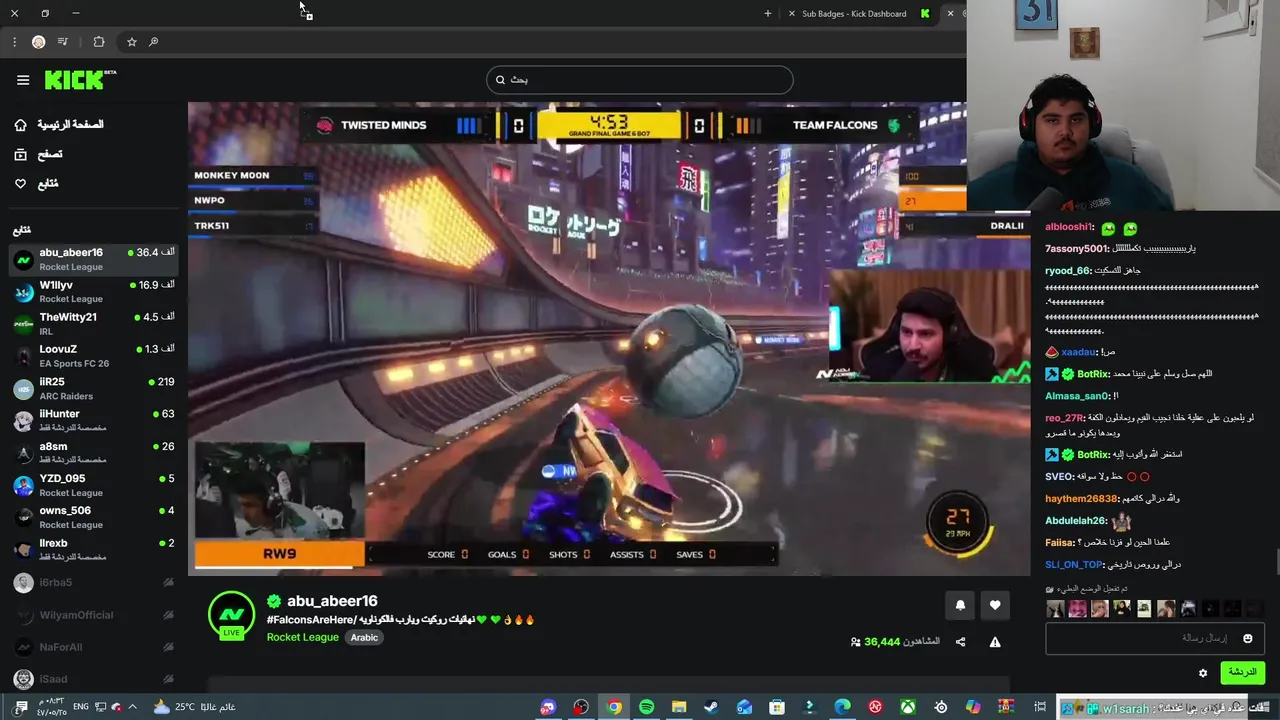
Task: Open the emoji picker in chat input
Action: pos(1247,638)
